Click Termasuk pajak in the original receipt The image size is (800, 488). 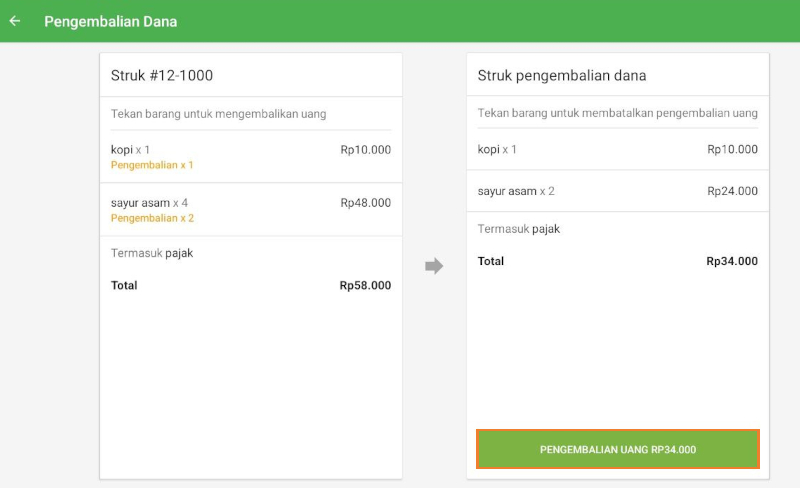[x=152, y=254]
